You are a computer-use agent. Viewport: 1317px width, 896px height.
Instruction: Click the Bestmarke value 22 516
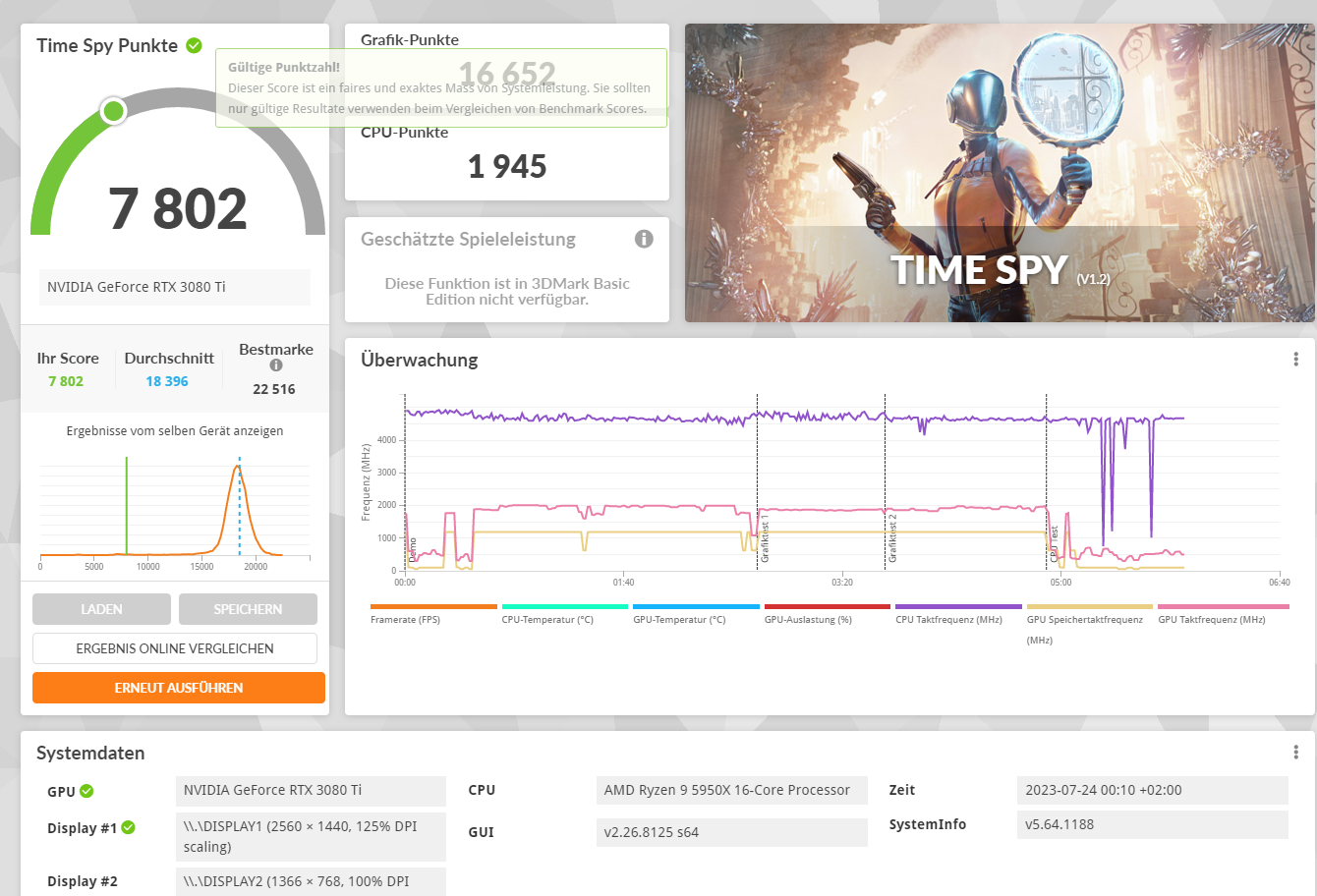tap(274, 389)
